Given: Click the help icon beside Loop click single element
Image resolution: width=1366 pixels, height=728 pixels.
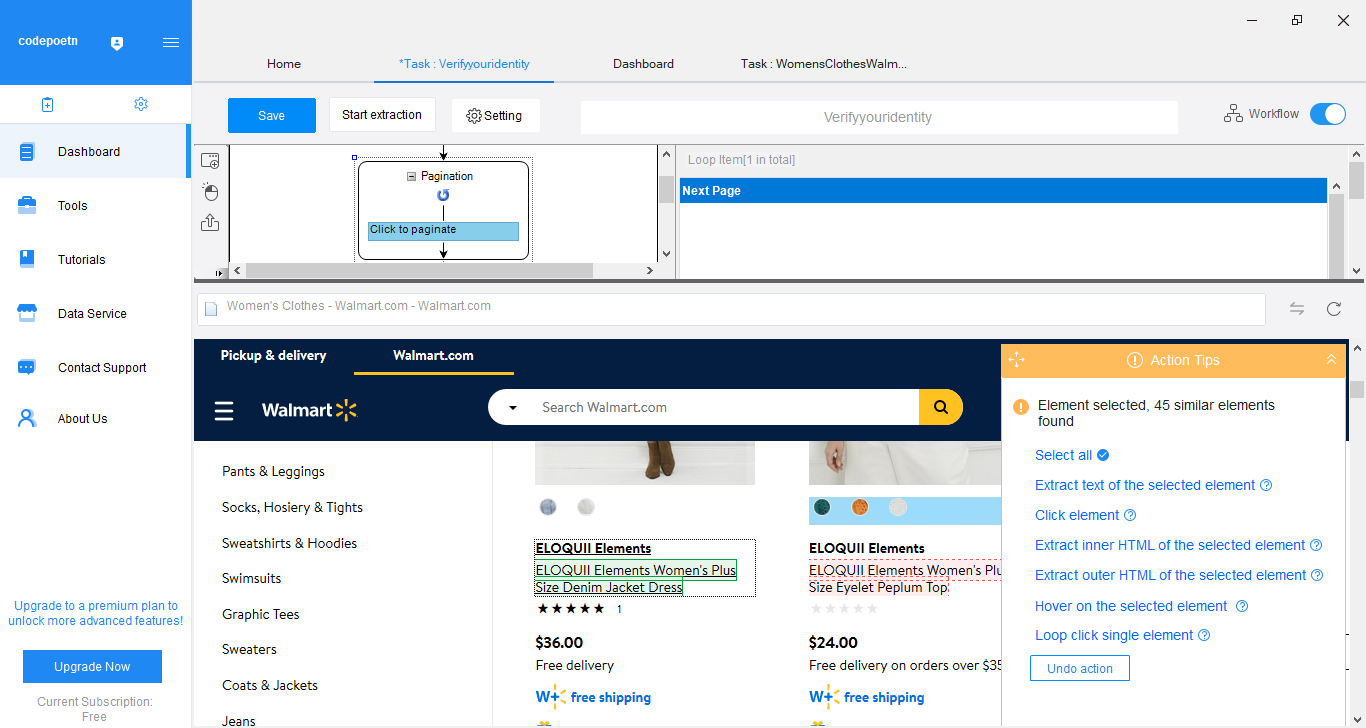Looking at the screenshot, I should (1204, 635).
